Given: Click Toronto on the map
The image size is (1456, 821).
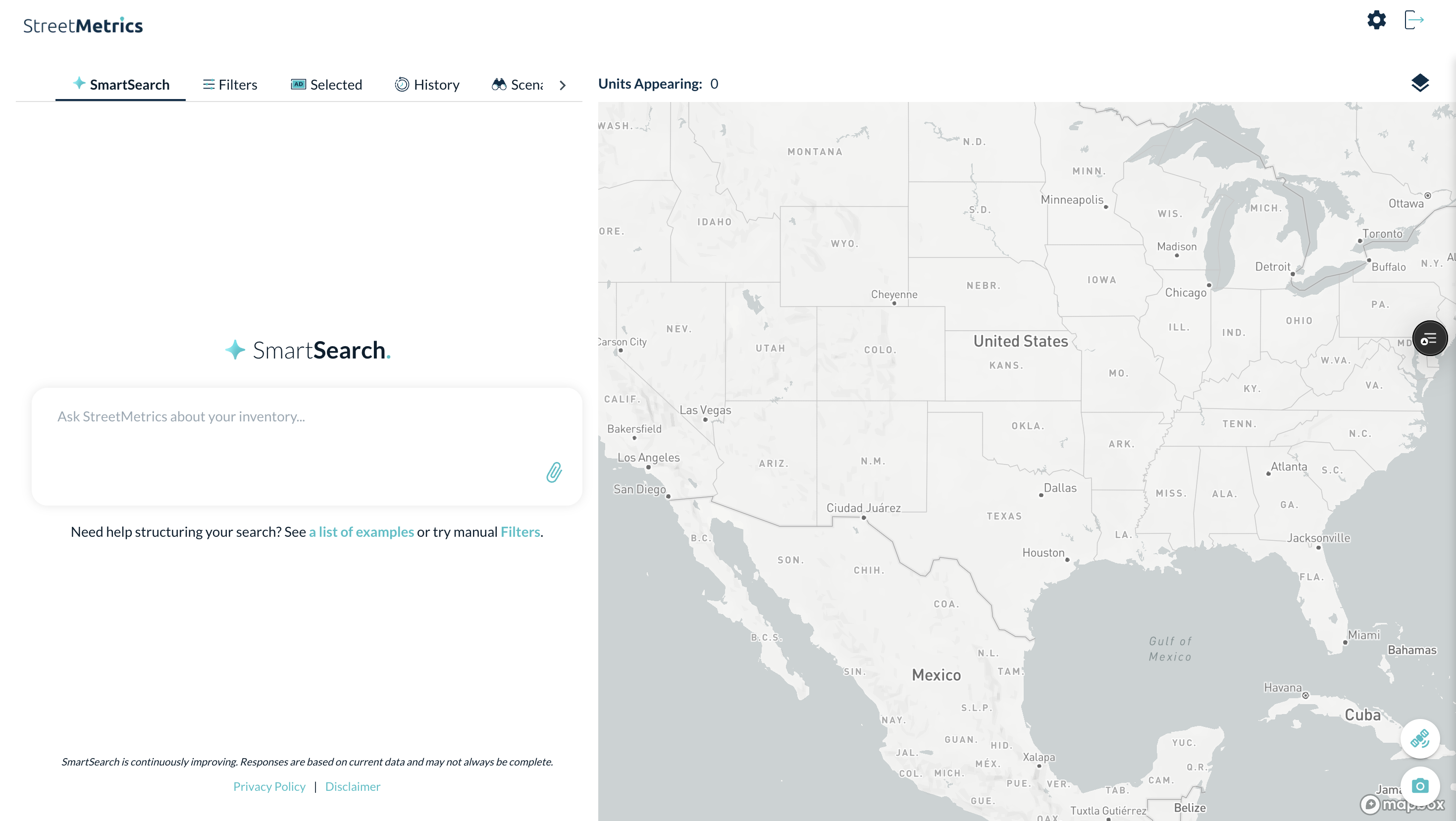Looking at the screenshot, I should [1382, 234].
